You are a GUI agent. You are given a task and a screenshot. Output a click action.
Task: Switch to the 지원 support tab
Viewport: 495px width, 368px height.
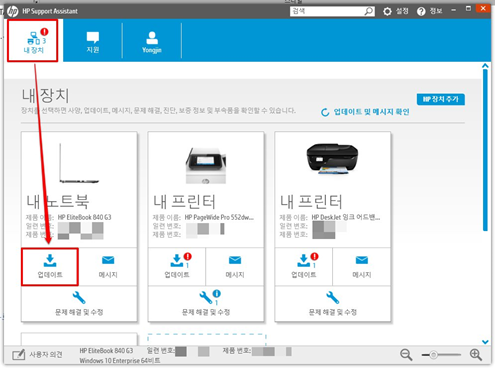point(93,41)
